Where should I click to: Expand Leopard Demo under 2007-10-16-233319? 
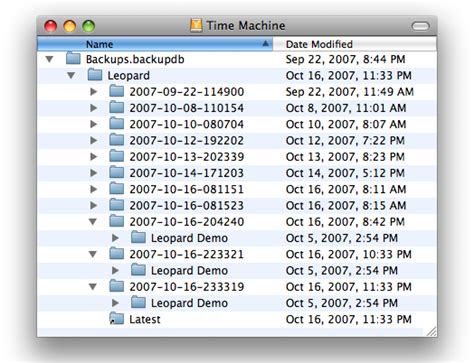coord(115,303)
